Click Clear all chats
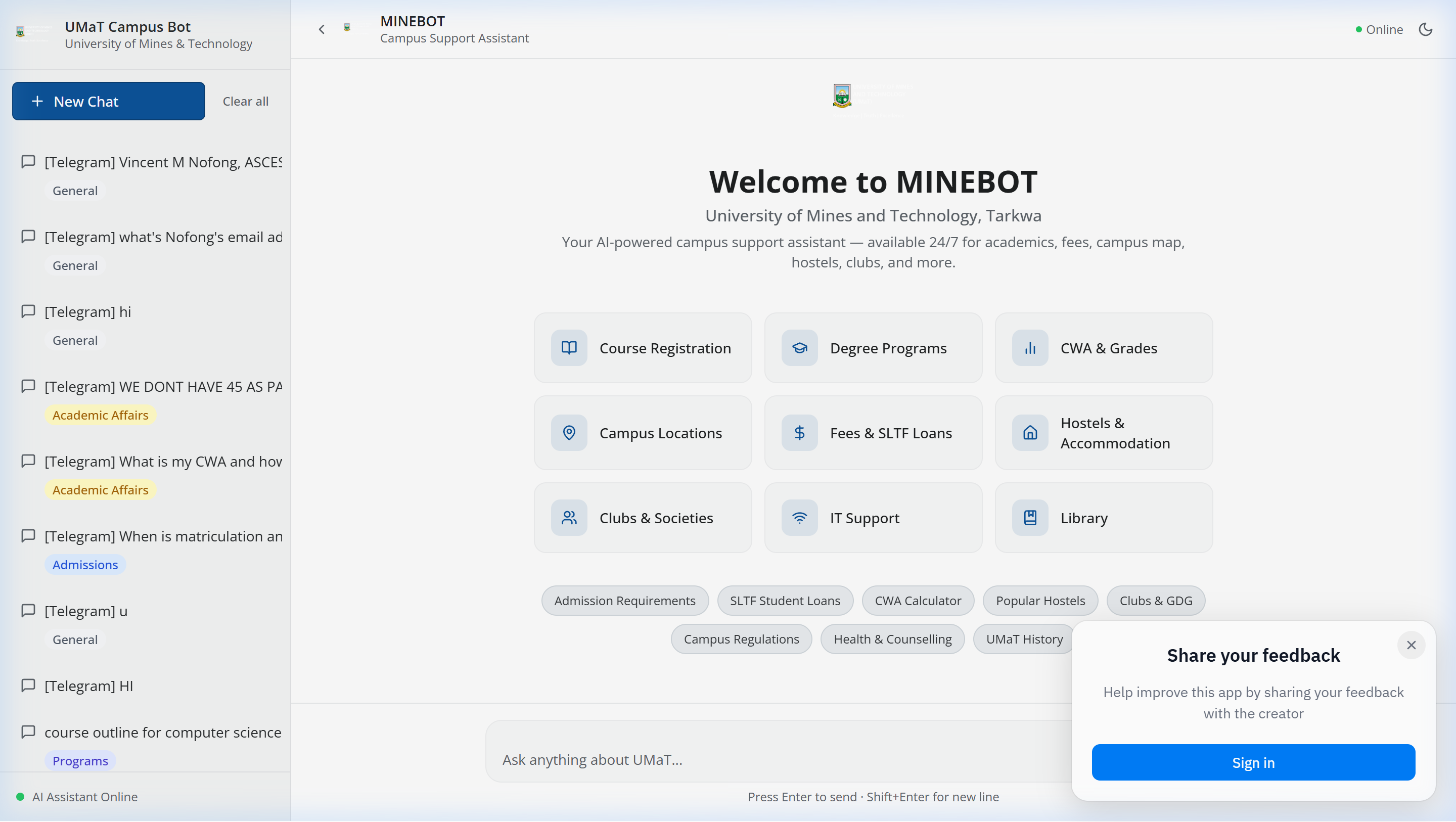Screen dimensions: 1456x822 point(245,101)
